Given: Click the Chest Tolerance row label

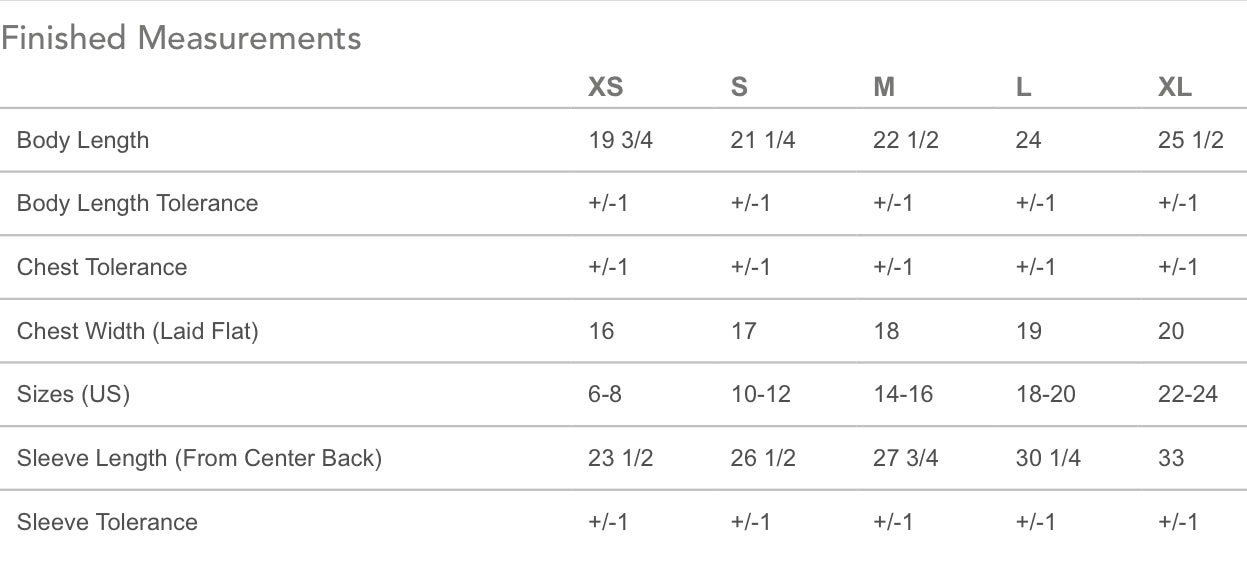Looking at the screenshot, I should pos(102,267).
